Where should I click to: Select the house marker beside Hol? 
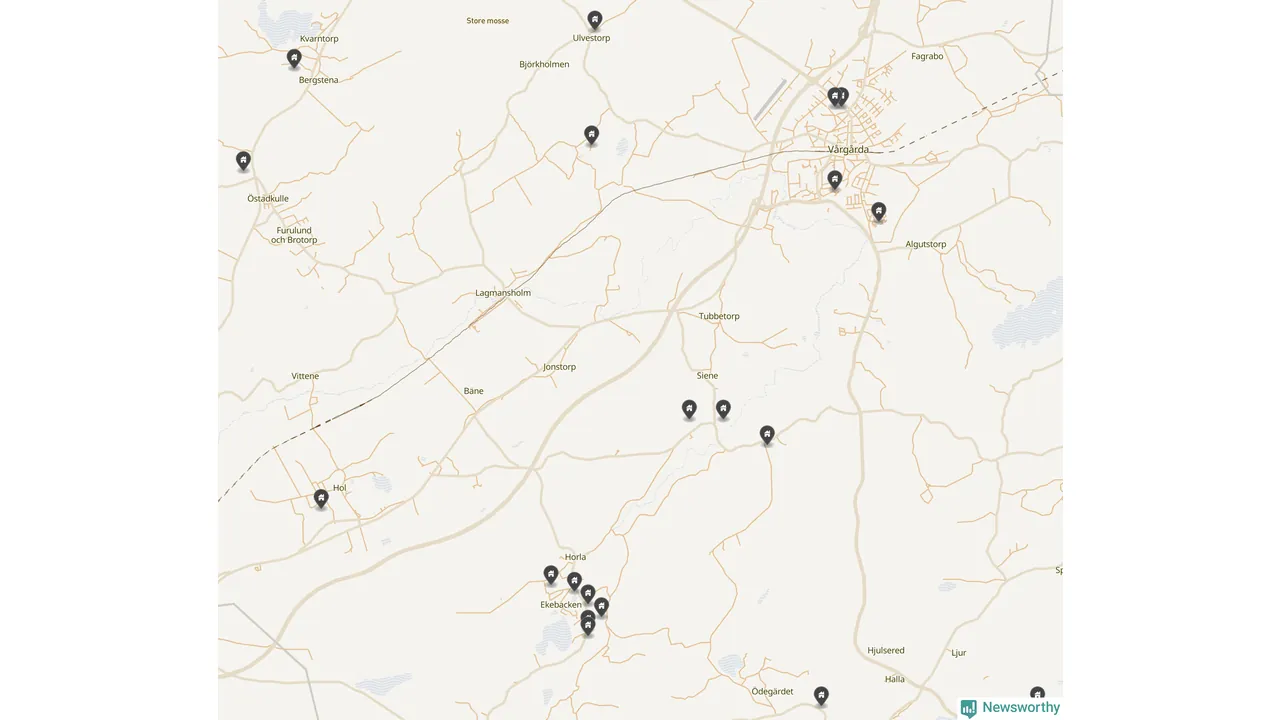[321, 497]
